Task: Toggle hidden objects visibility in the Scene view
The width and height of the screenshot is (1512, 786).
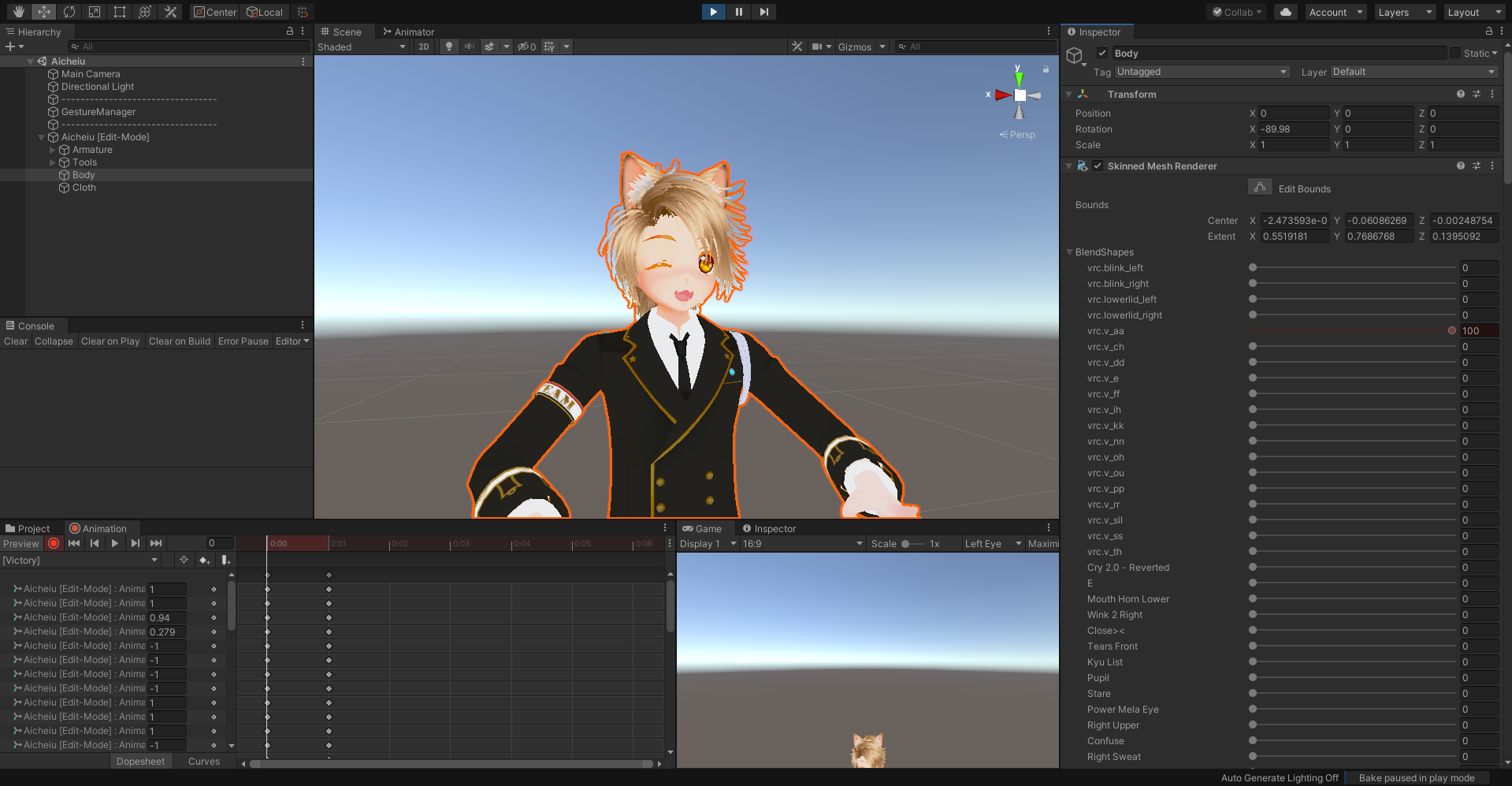Action: coord(526,47)
